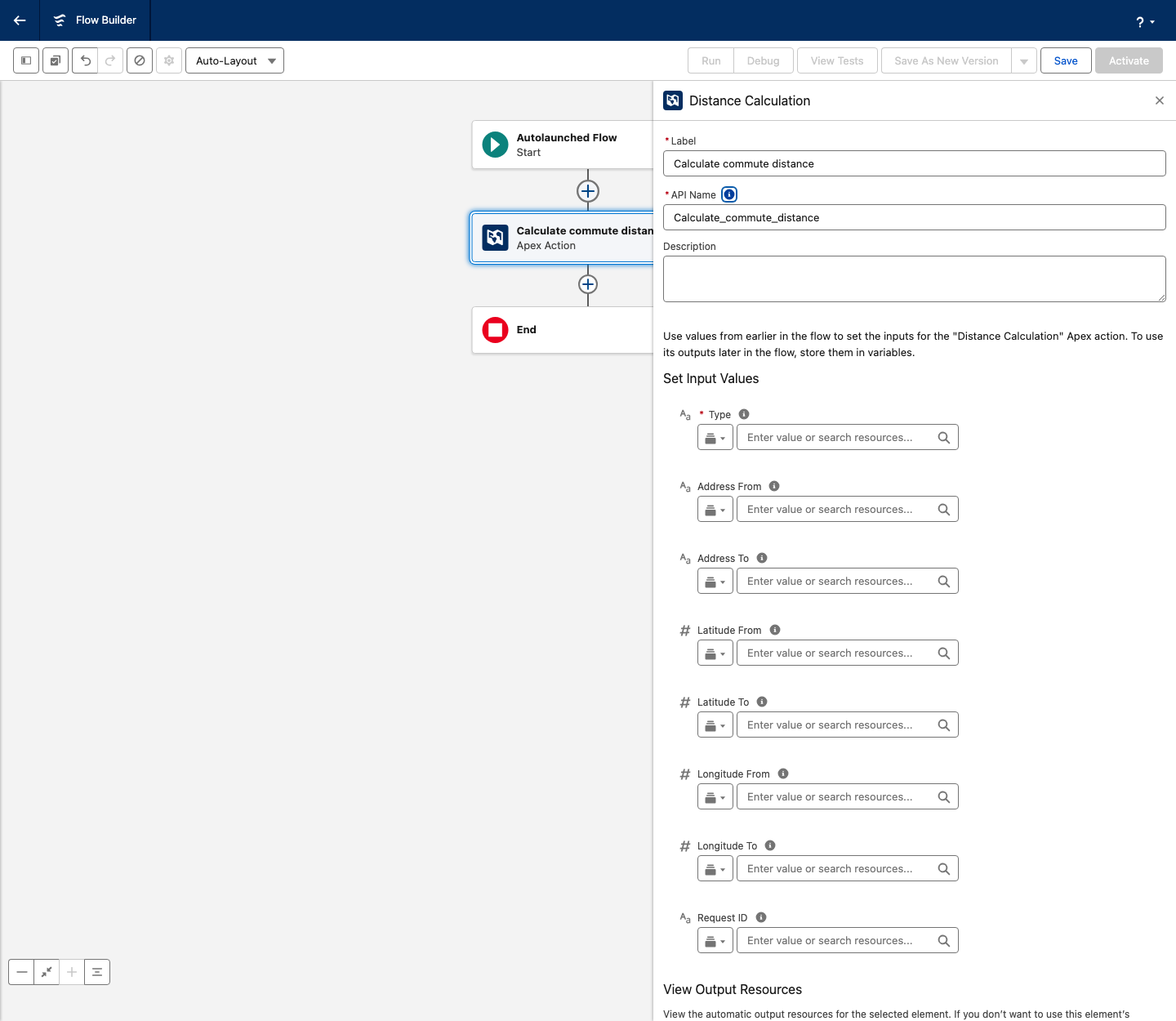Click the Request ID info icon
This screenshot has height=1021, width=1176.
[761, 917]
